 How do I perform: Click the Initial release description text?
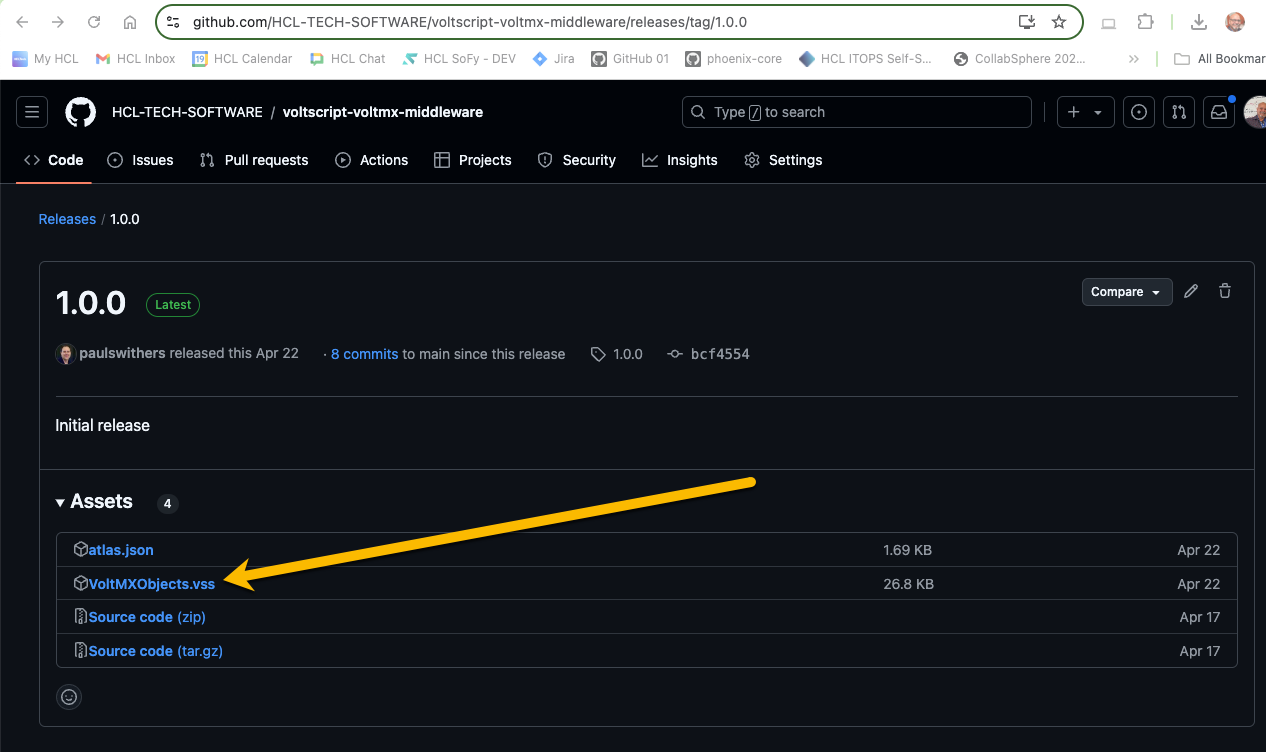tap(102, 425)
